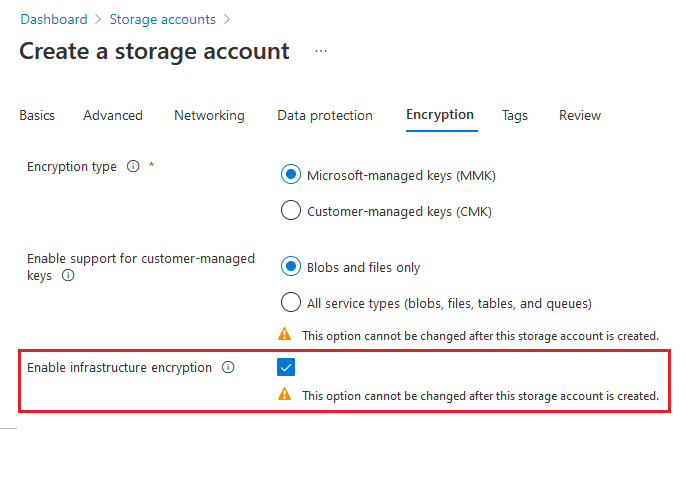Open the Review tab
685x503 pixels.
580,116
